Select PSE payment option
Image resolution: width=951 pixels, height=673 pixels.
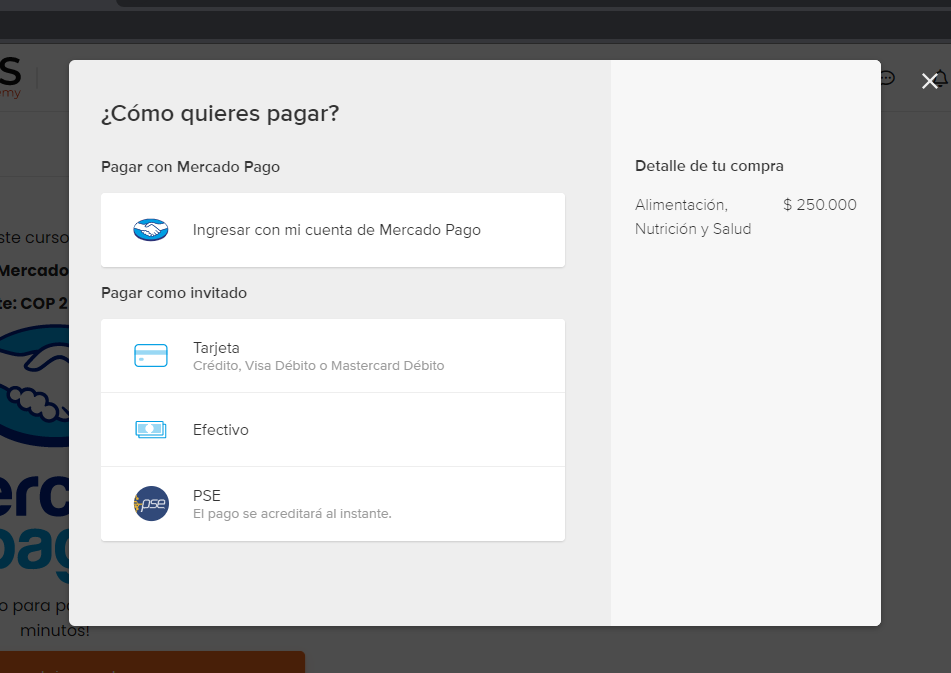pyautogui.click(x=333, y=504)
